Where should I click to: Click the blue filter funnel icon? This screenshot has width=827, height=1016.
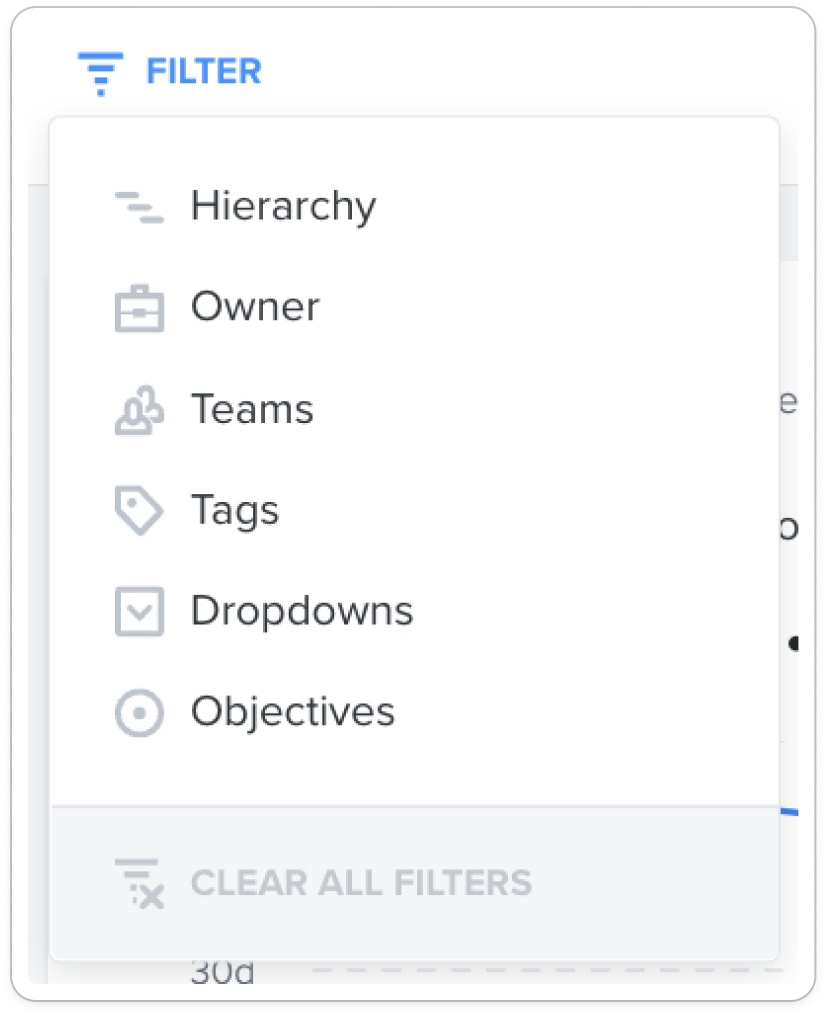click(x=100, y=73)
